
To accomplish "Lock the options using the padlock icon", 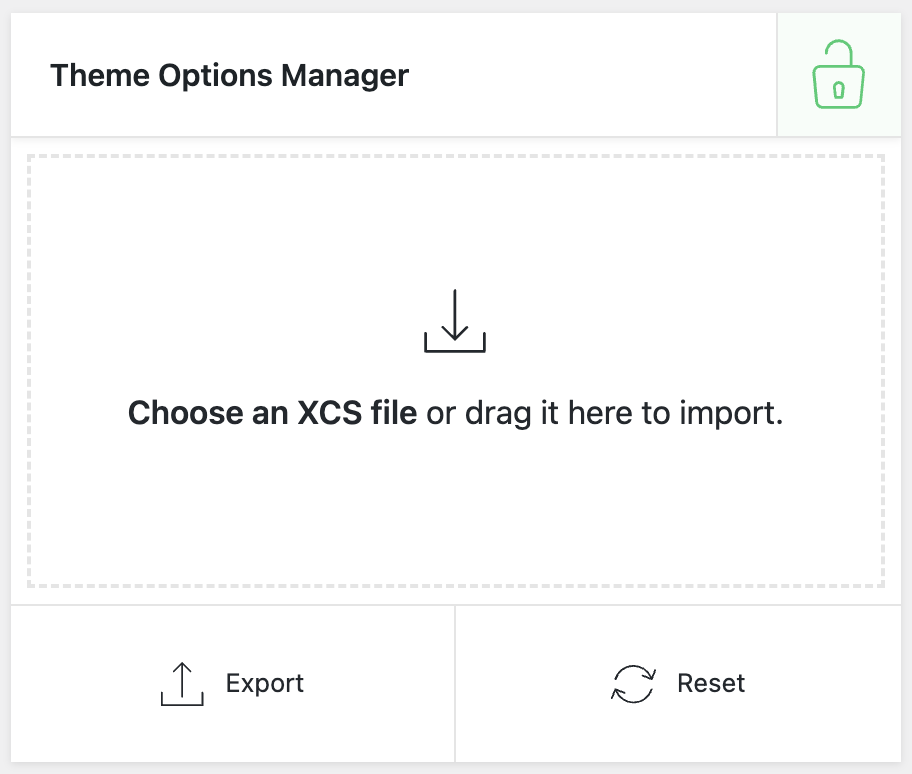I will (838, 74).
